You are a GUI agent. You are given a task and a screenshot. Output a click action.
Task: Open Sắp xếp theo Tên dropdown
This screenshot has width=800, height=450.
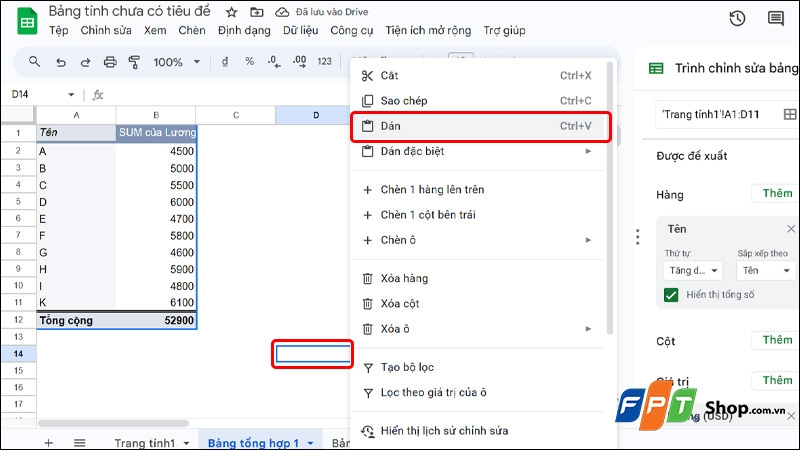pyautogui.click(x=766, y=270)
